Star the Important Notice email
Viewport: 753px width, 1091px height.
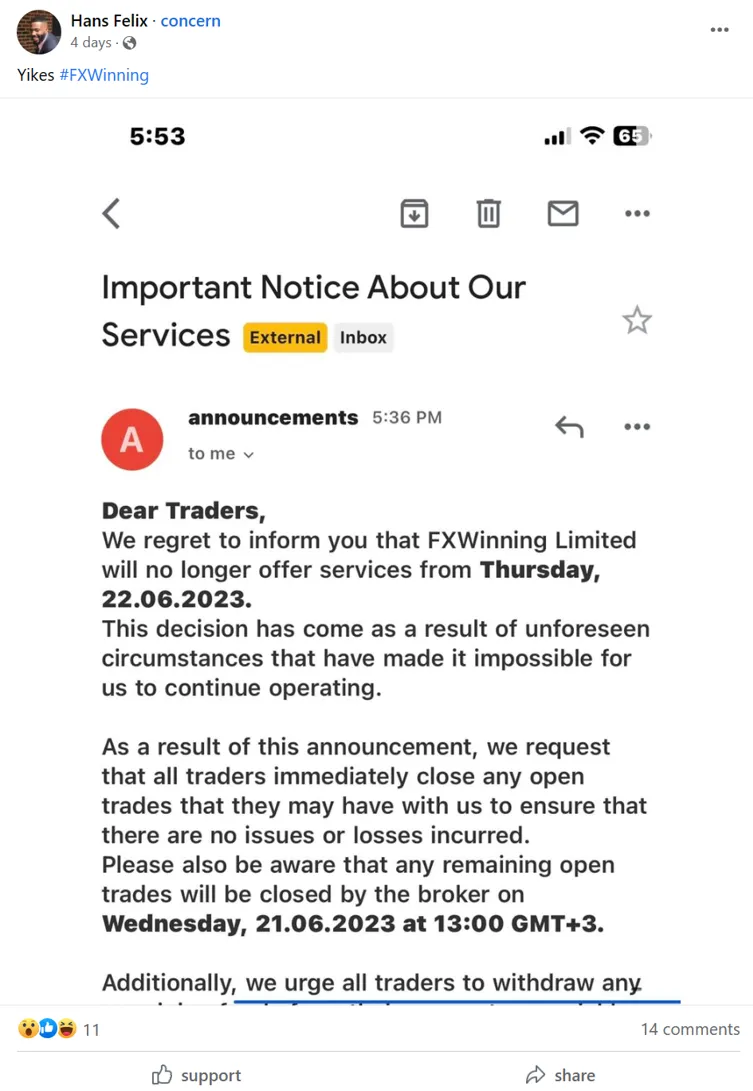[636, 320]
